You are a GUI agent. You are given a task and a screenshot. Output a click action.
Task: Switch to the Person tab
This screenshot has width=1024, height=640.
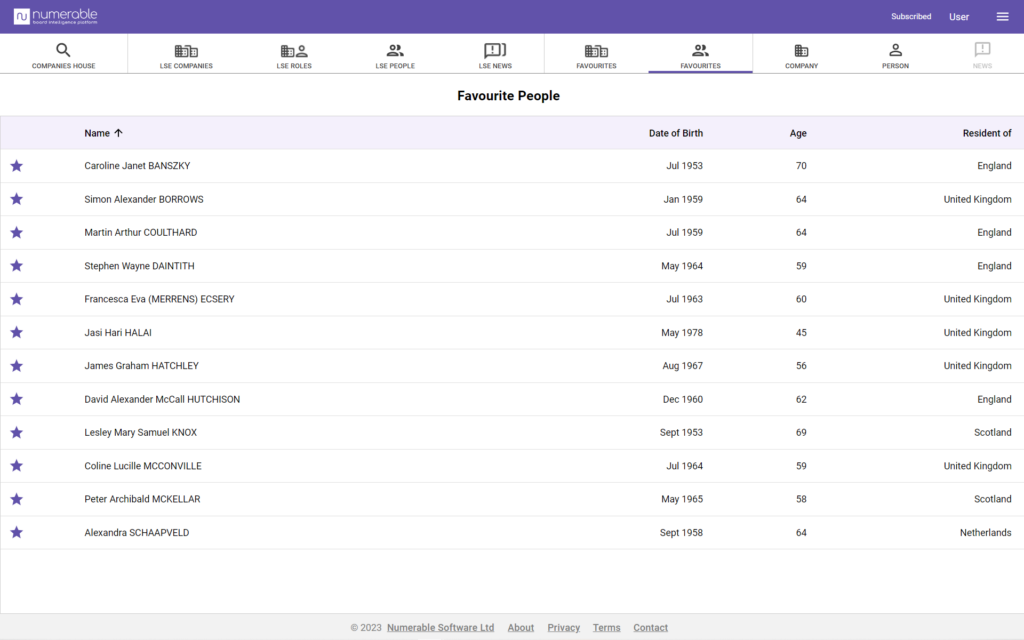(895, 55)
